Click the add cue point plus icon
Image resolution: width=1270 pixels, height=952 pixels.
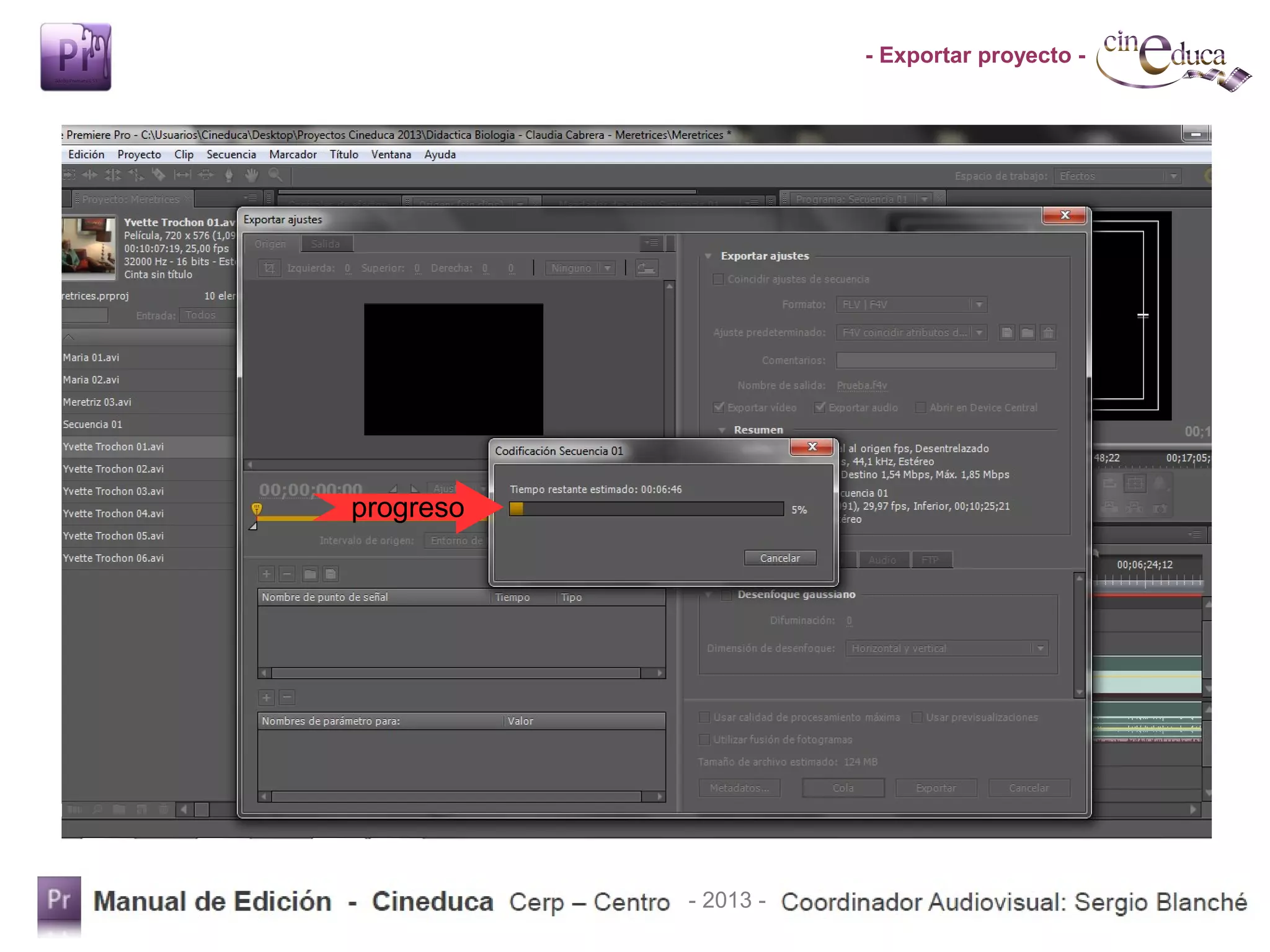click(267, 574)
